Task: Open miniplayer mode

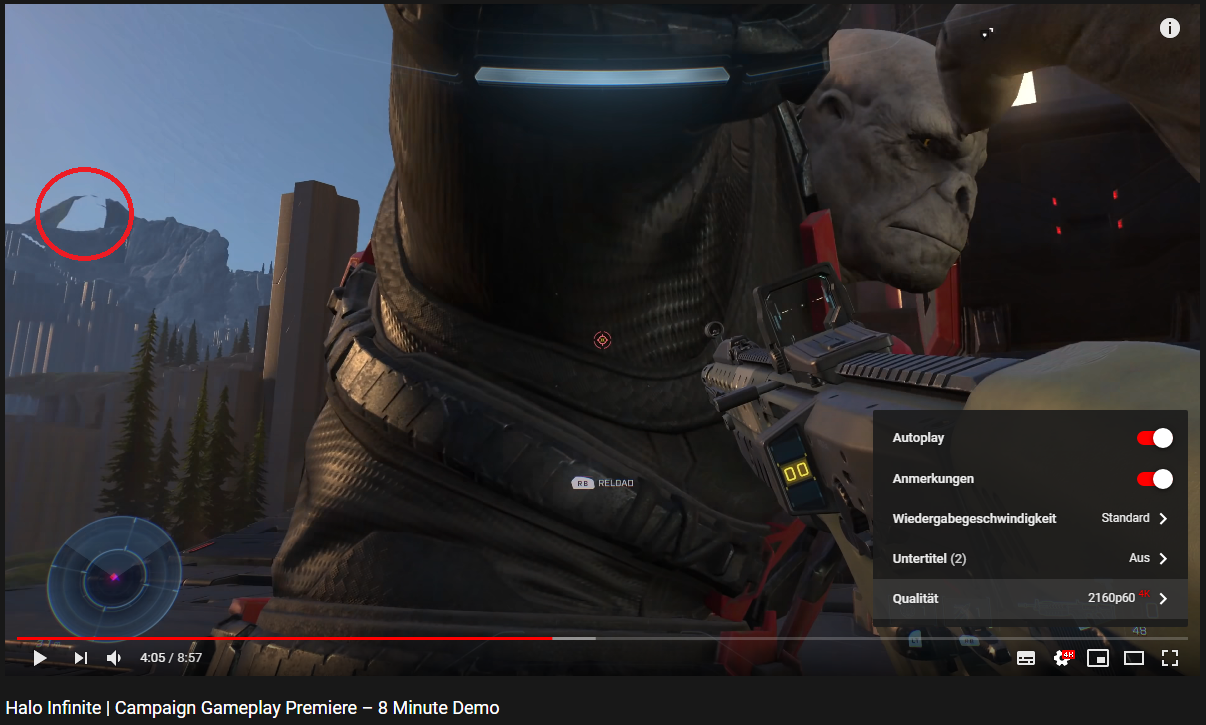Action: tap(1098, 658)
